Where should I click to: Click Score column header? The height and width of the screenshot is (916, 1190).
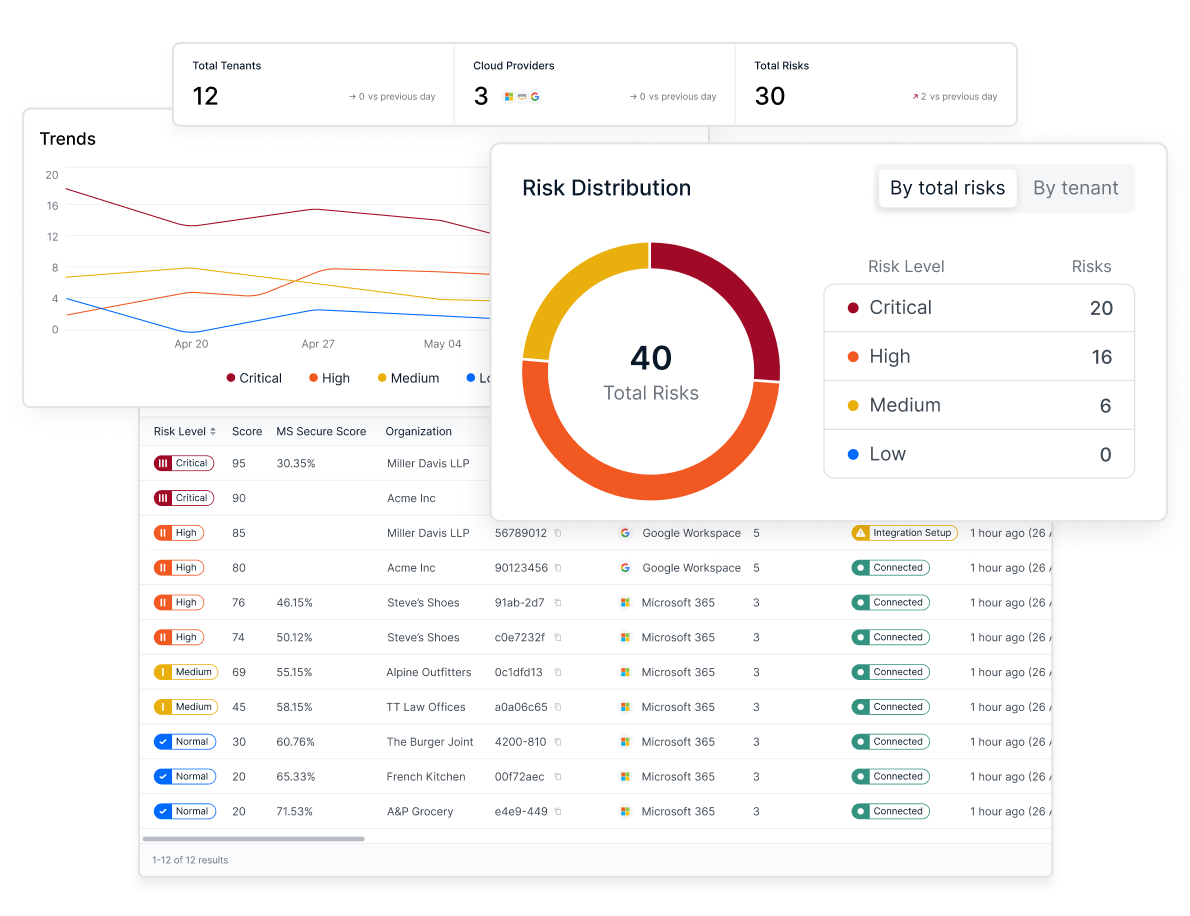tap(247, 431)
